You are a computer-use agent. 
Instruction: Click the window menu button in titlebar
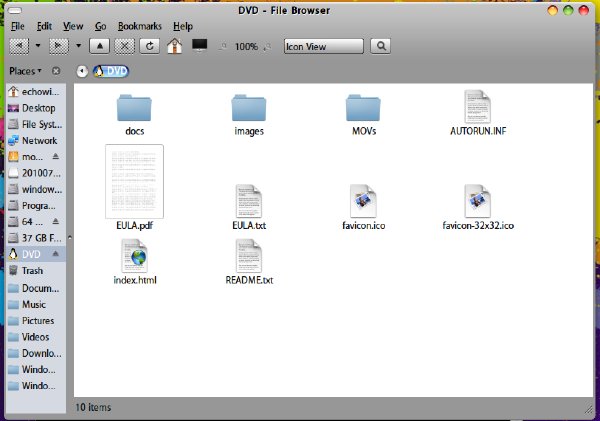coord(15,10)
